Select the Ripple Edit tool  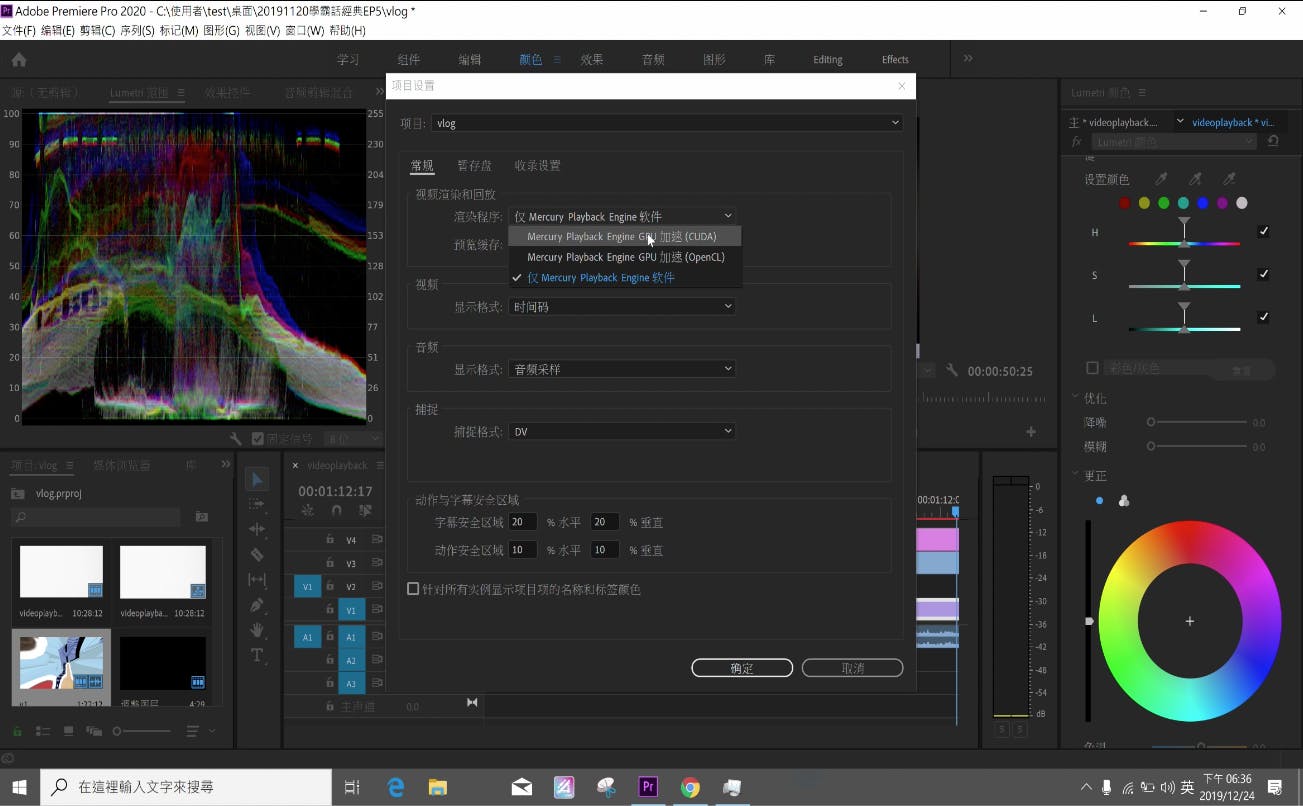pyautogui.click(x=257, y=529)
